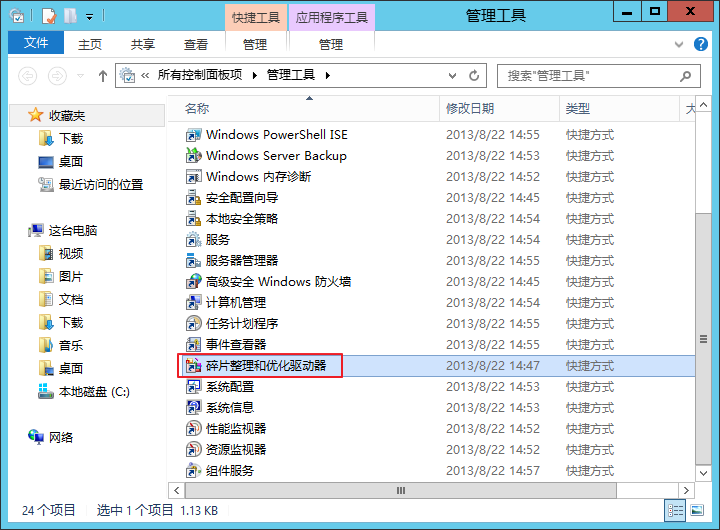Select the 任务计划程序 clock icon
The height and width of the screenshot is (530, 720).
(x=193, y=324)
